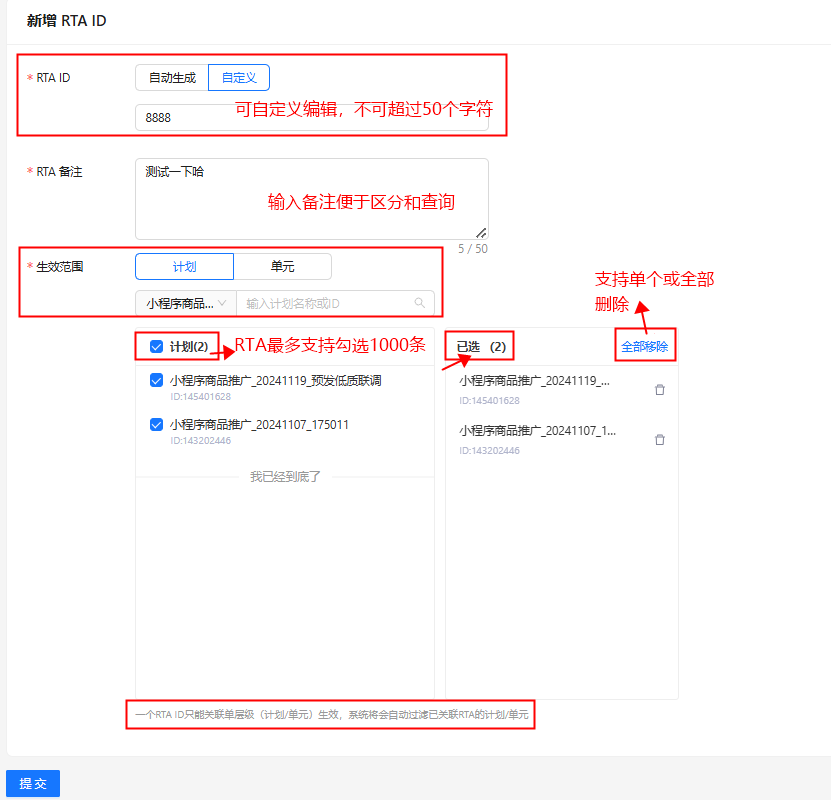This screenshot has height=800, width=831.
Task: Click trash icon for selected plan ID:145401628
Action: pyautogui.click(x=659, y=390)
